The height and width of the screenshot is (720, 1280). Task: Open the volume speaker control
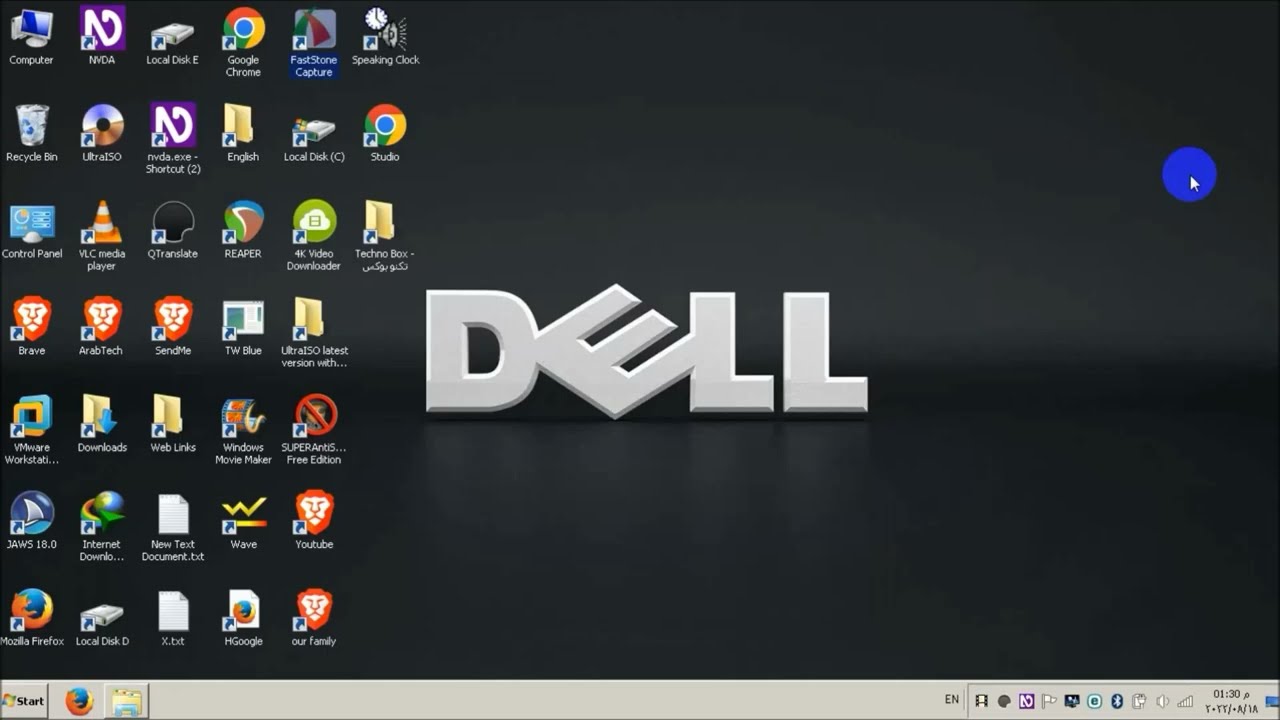[1162, 701]
